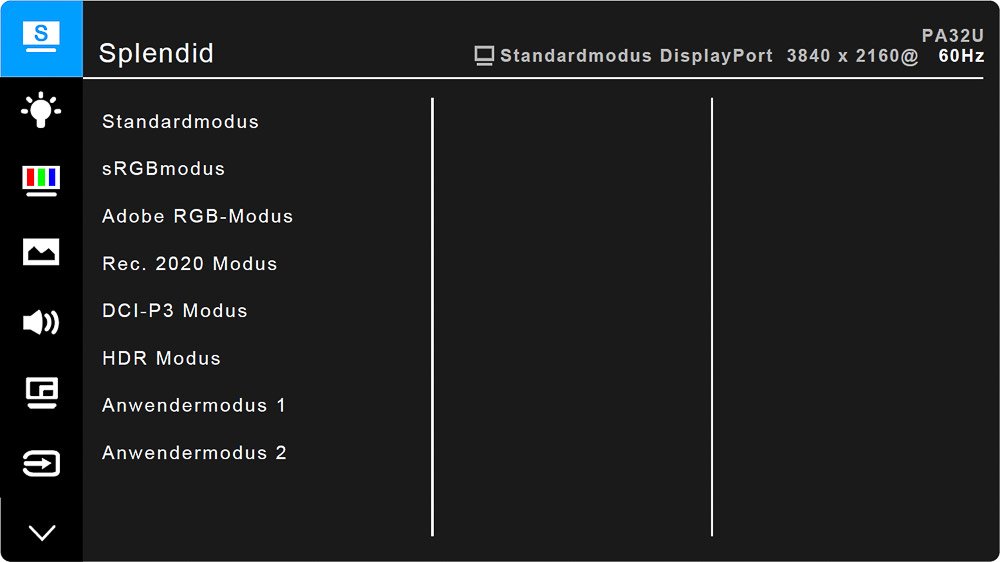Click the monitor icon beside Standardmodus DisplayPort
The height and width of the screenshot is (562, 1000).
[484, 56]
